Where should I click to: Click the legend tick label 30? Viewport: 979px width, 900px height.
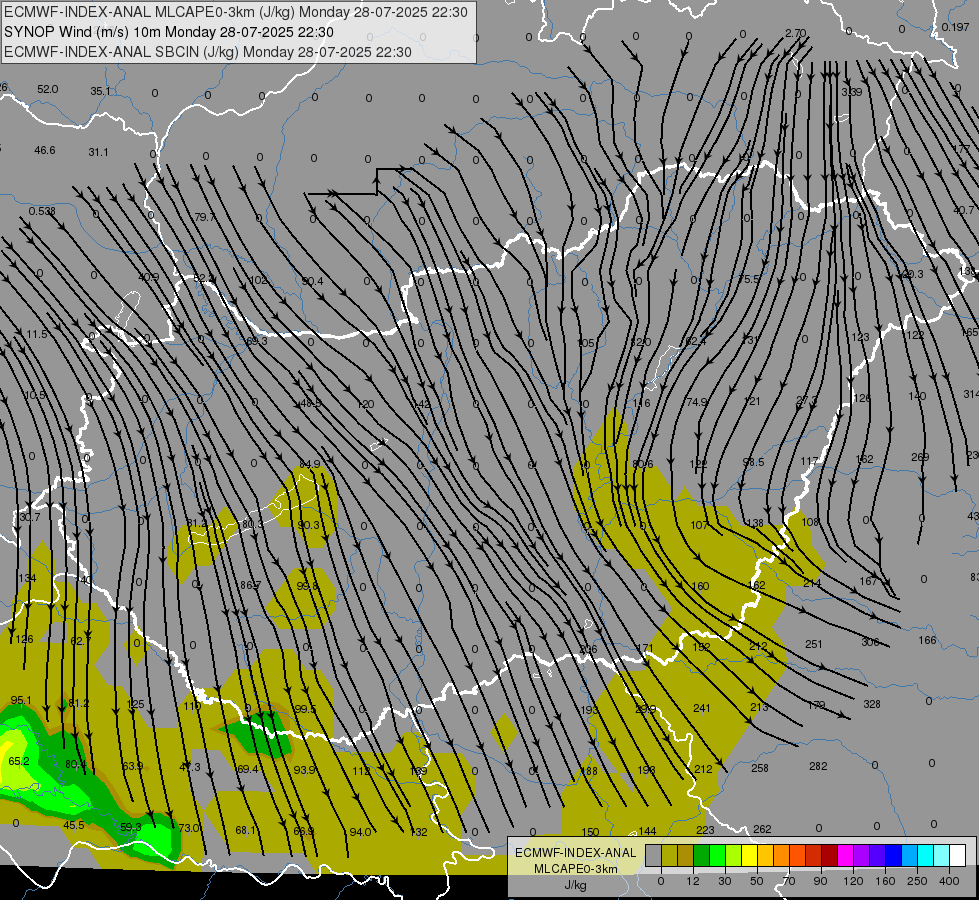click(724, 881)
